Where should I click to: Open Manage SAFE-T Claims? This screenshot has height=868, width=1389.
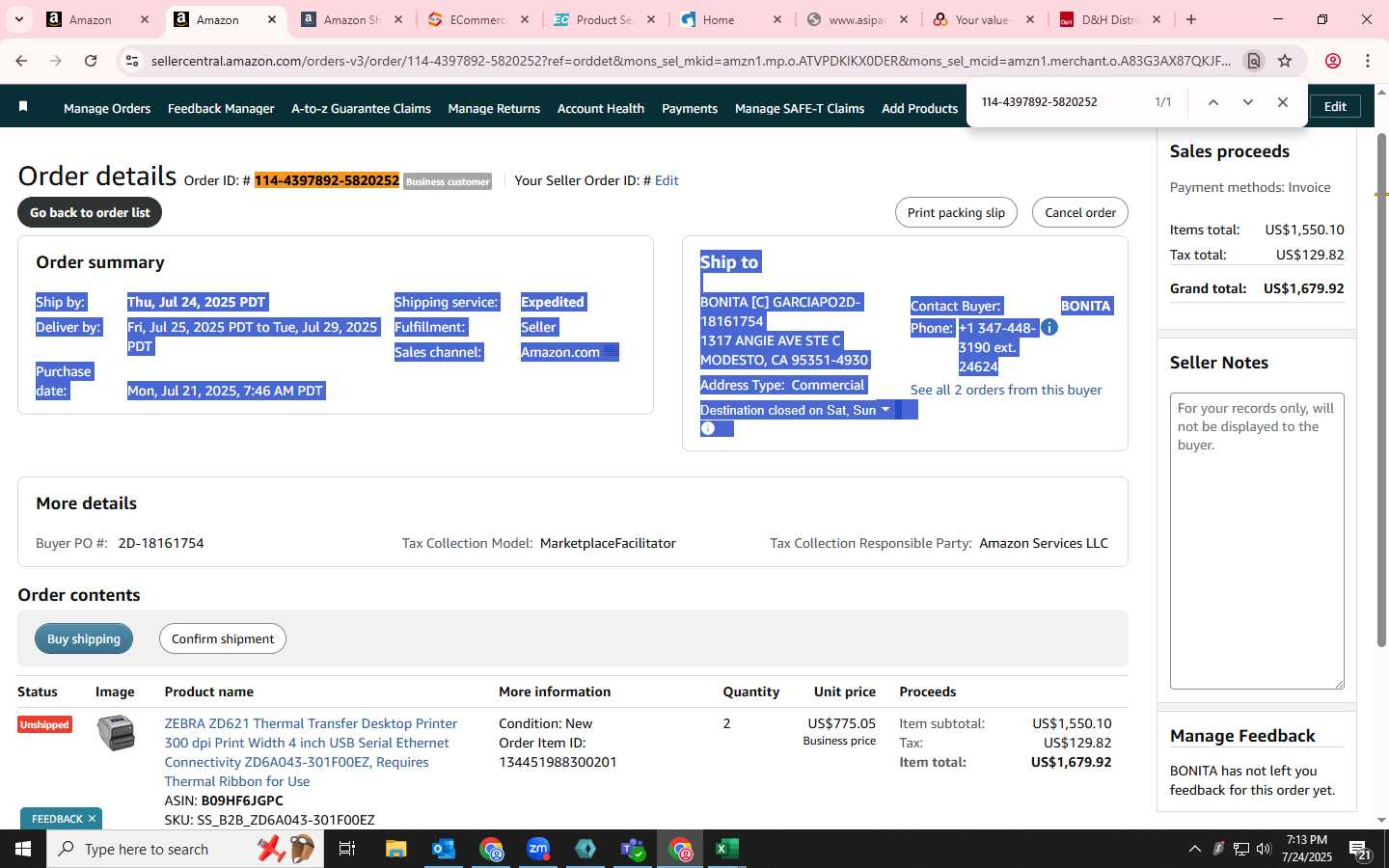coord(800,108)
